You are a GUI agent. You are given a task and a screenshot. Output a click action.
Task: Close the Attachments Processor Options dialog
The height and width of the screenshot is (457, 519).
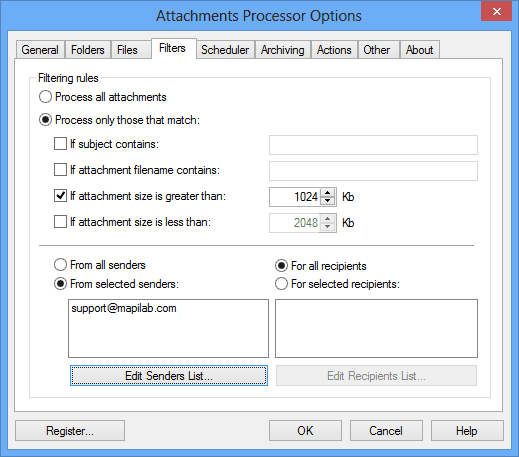pyautogui.click(x=496, y=12)
